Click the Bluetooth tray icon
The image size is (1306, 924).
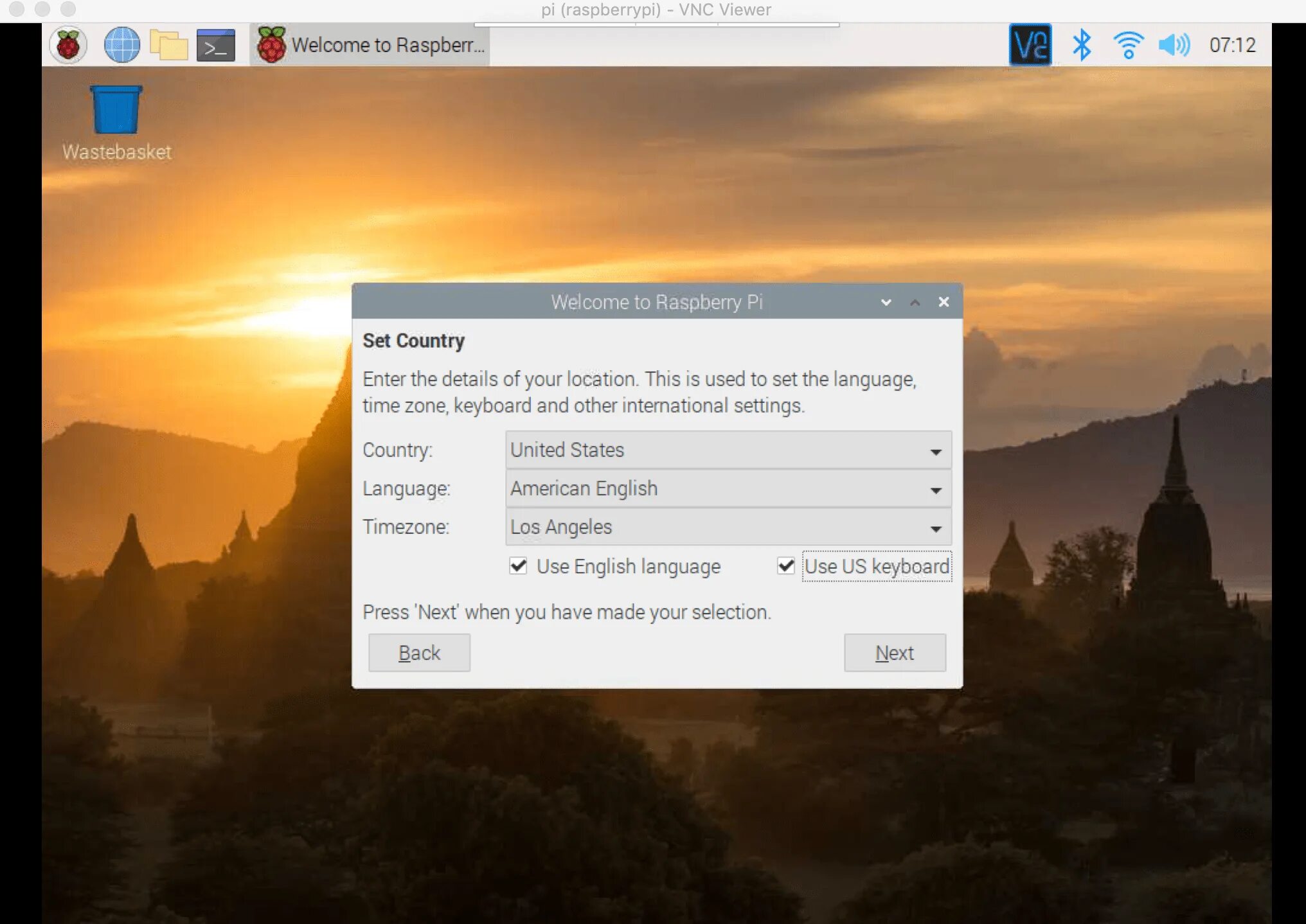1082,45
